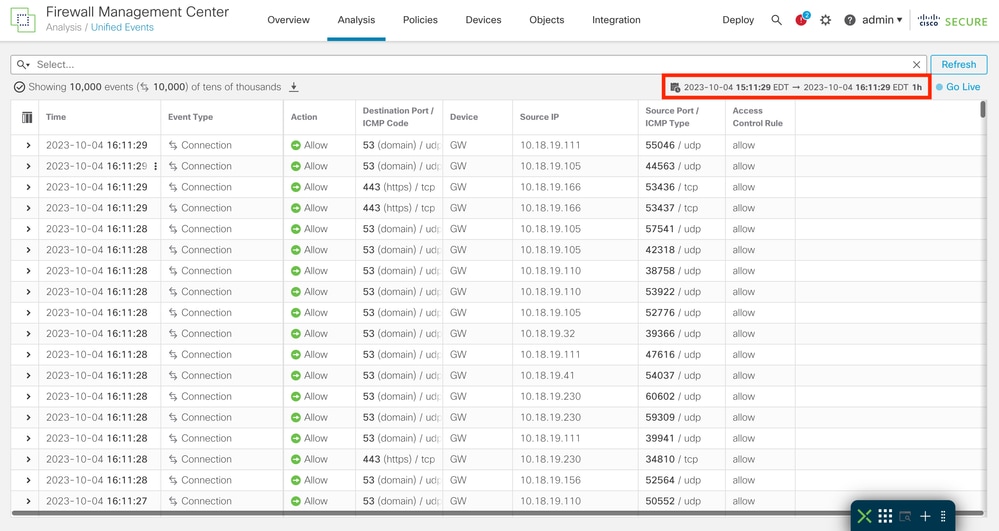Image resolution: width=999 pixels, height=531 pixels.
Task: Clear the search field with X icon
Action: tap(916, 64)
